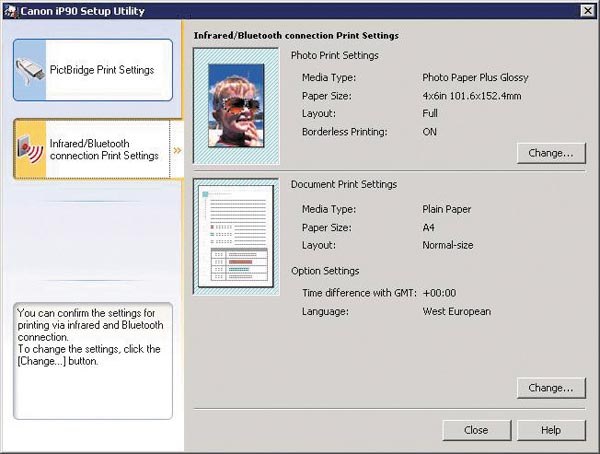
Task: Click the 'Photo Print Settings' heading
Action: (334, 56)
